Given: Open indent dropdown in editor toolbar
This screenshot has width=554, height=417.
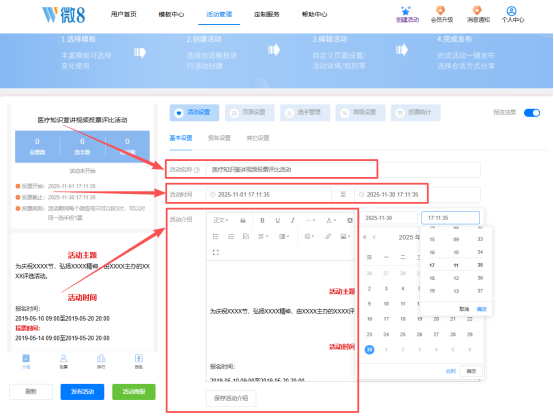Looking at the screenshot, I should [284, 236].
